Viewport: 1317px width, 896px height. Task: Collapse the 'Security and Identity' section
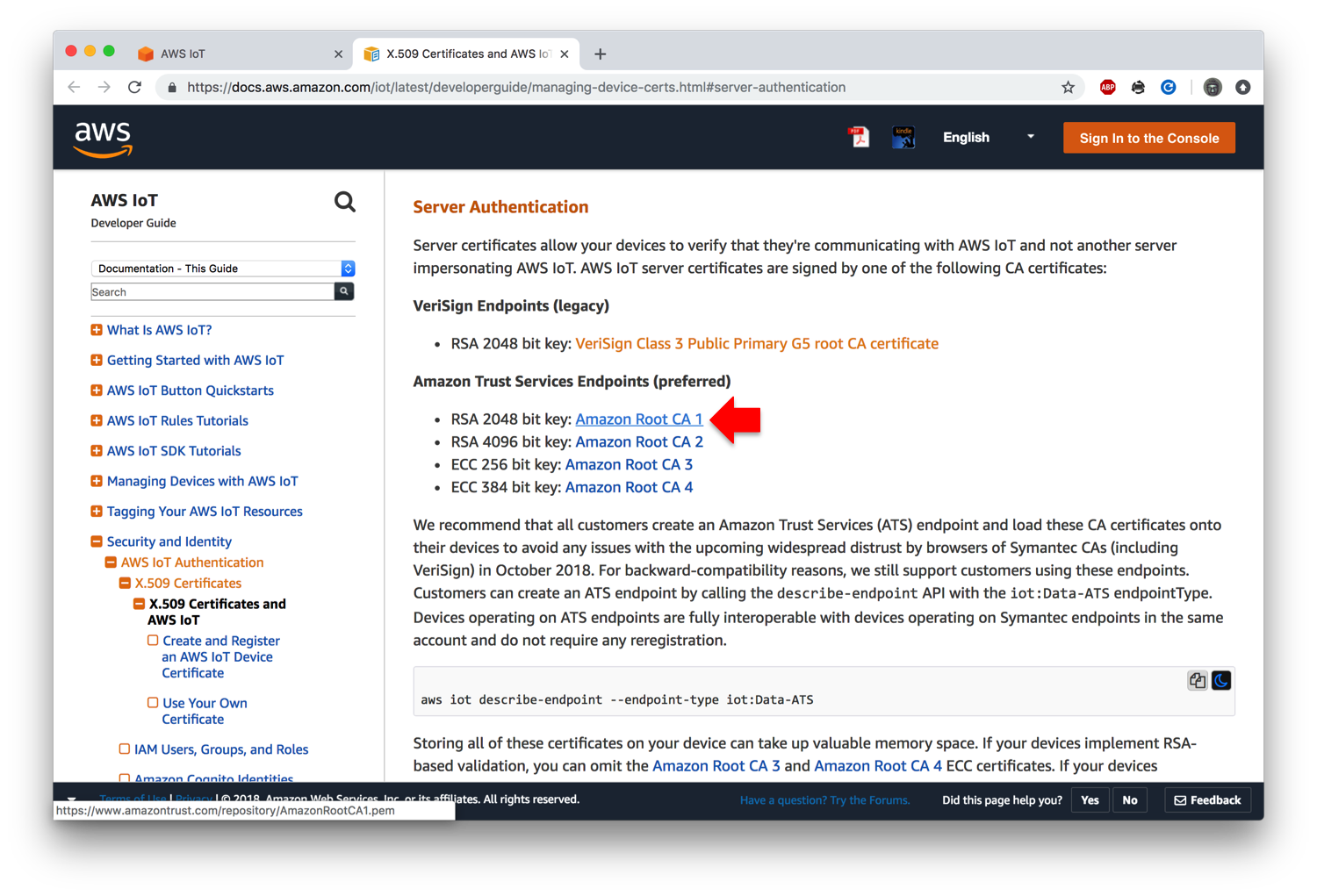(97, 541)
